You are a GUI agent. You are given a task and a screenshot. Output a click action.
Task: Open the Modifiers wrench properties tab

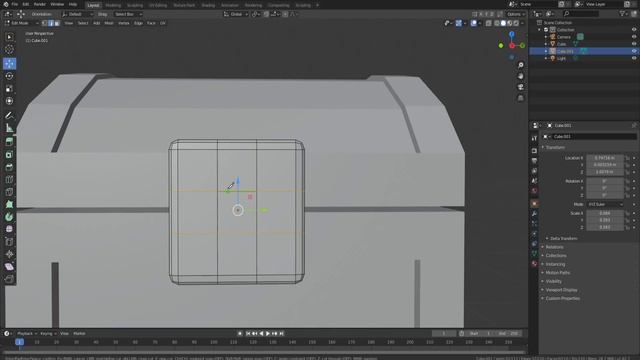coord(534,213)
